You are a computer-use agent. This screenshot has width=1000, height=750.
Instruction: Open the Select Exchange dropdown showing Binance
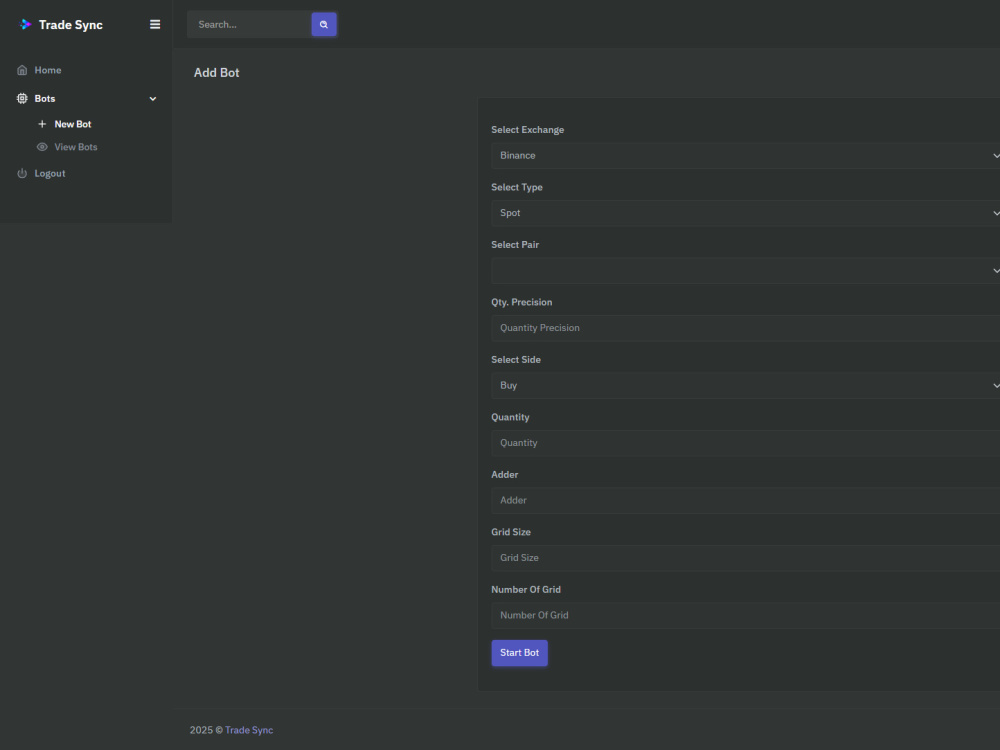pyautogui.click(x=746, y=156)
